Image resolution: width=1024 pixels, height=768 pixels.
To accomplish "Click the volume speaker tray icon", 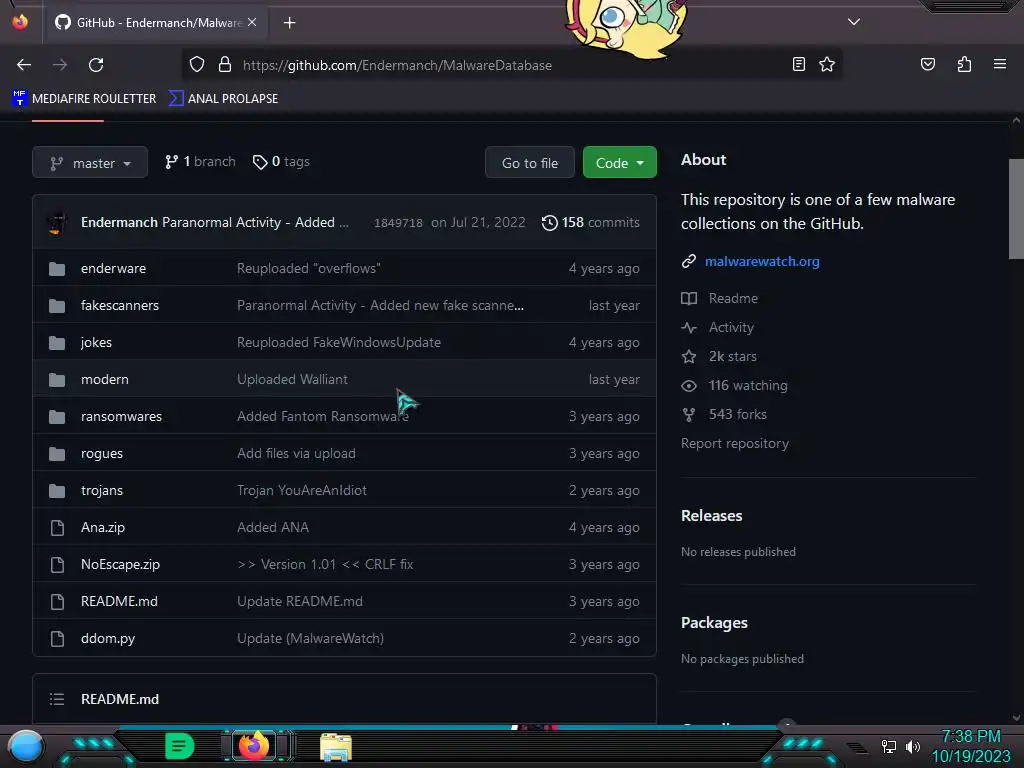I will (x=913, y=746).
